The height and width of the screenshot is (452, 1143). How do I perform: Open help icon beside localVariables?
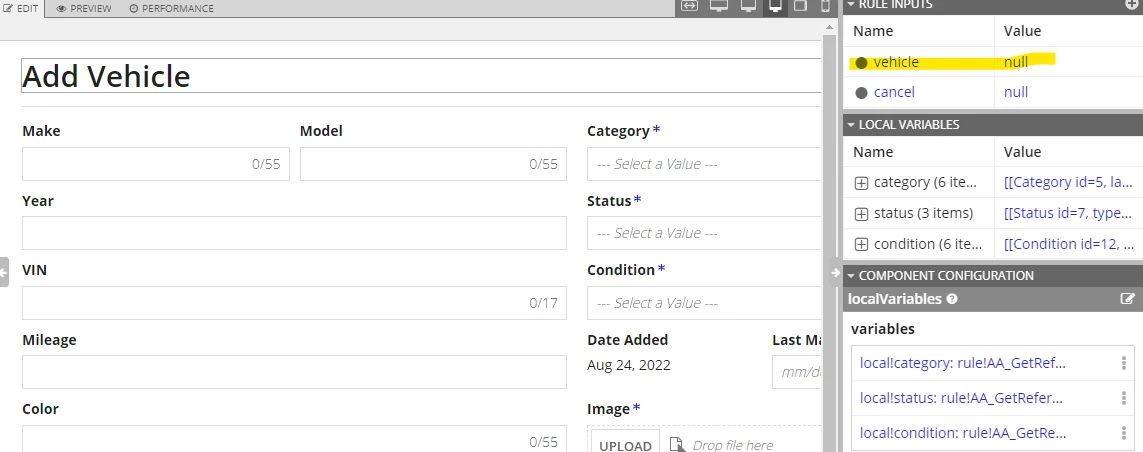tap(952, 299)
